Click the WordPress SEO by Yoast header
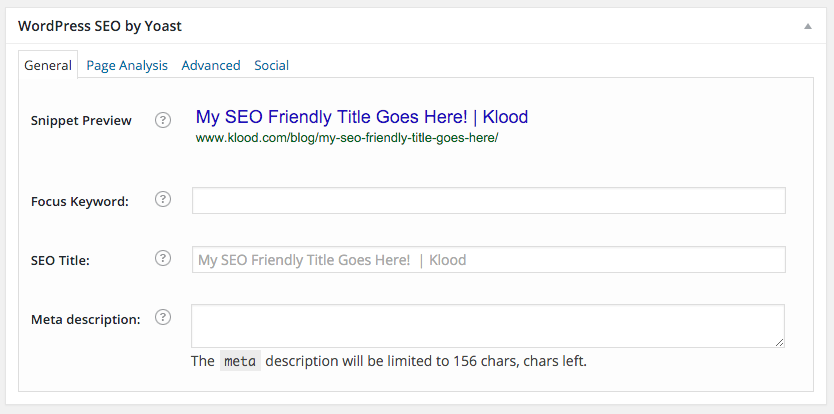 coord(100,26)
